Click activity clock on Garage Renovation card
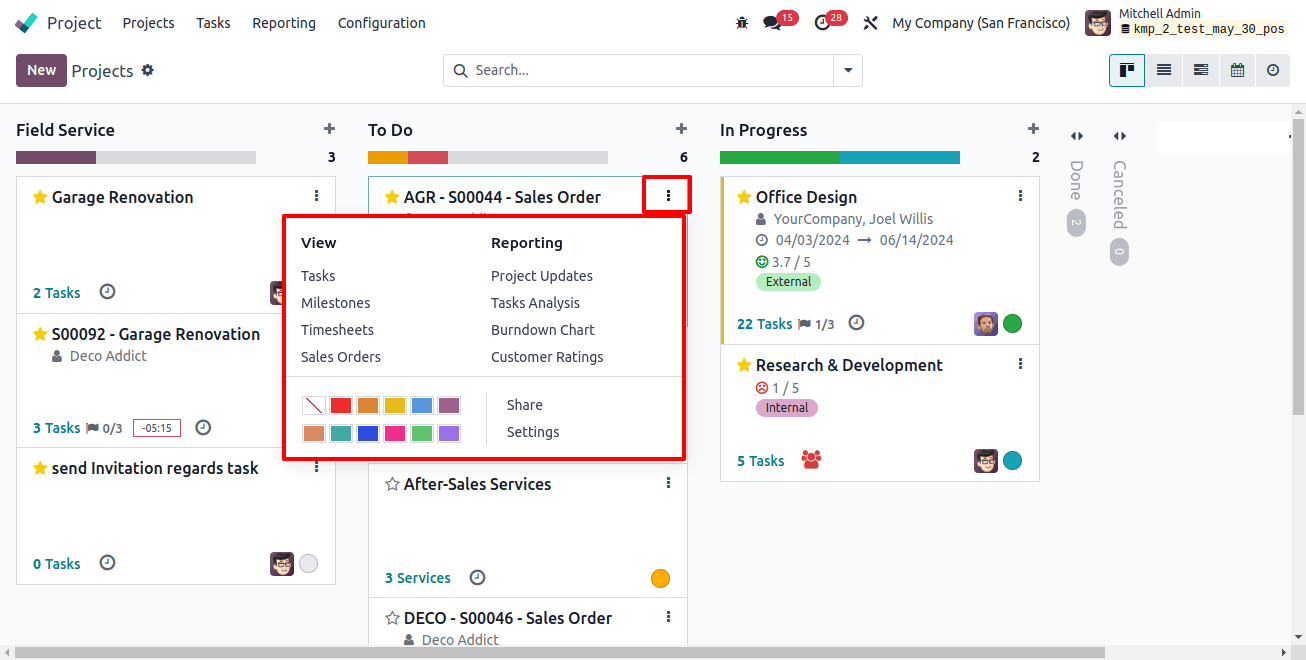The height and width of the screenshot is (660, 1306). (x=108, y=292)
